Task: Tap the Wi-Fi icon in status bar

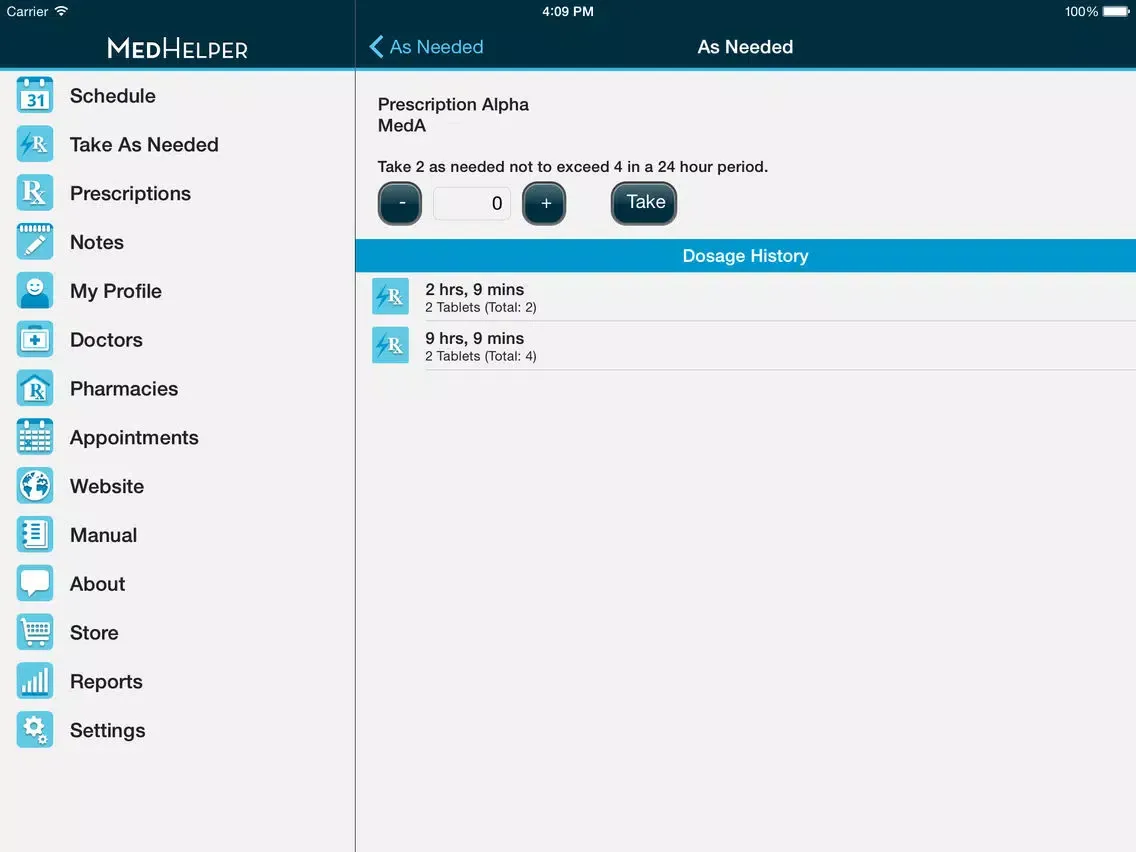Action: [62, 11]
